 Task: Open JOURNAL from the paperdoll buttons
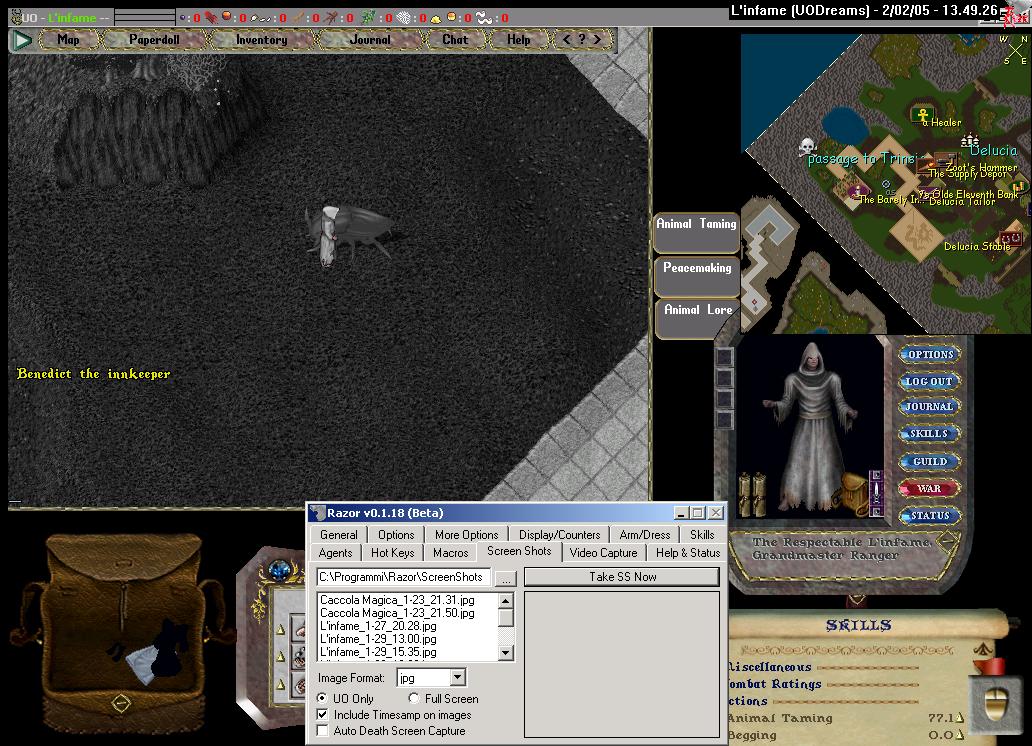[930, 407]
